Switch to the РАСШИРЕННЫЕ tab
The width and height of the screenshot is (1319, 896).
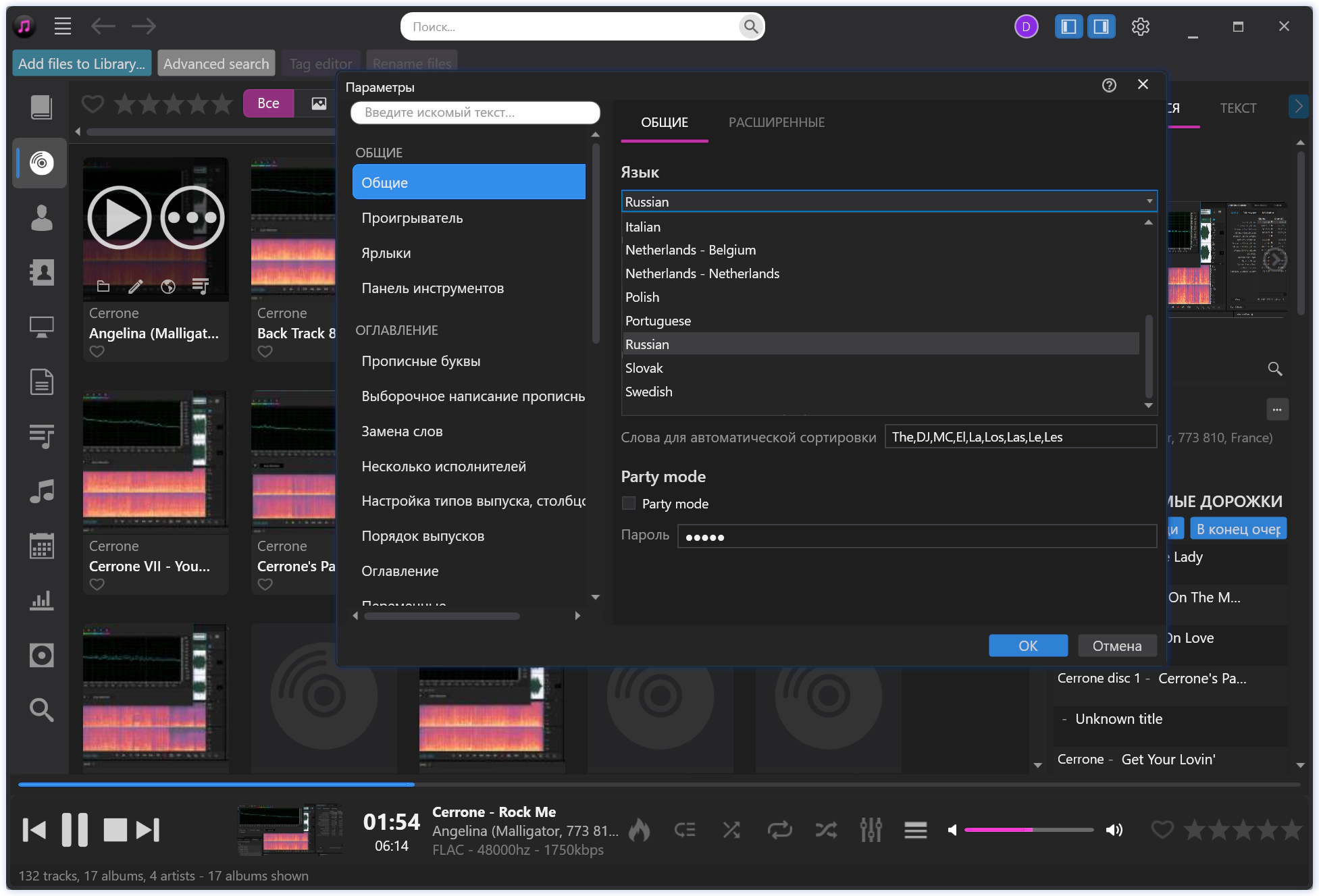776,122
